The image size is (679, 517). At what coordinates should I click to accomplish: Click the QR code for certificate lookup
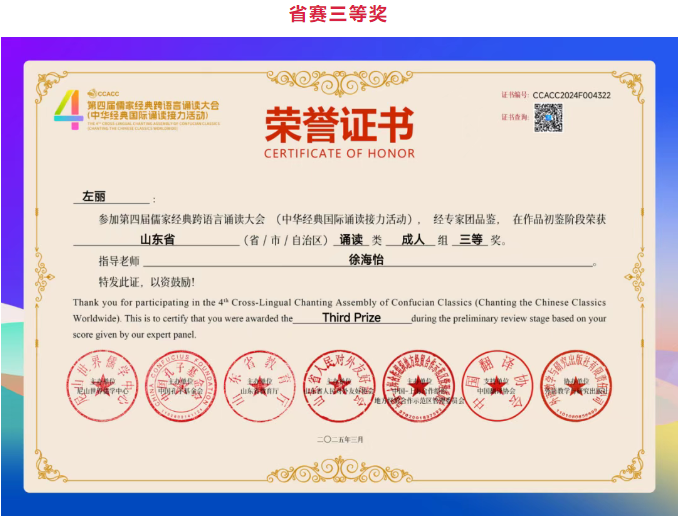(x=548, y=118)
